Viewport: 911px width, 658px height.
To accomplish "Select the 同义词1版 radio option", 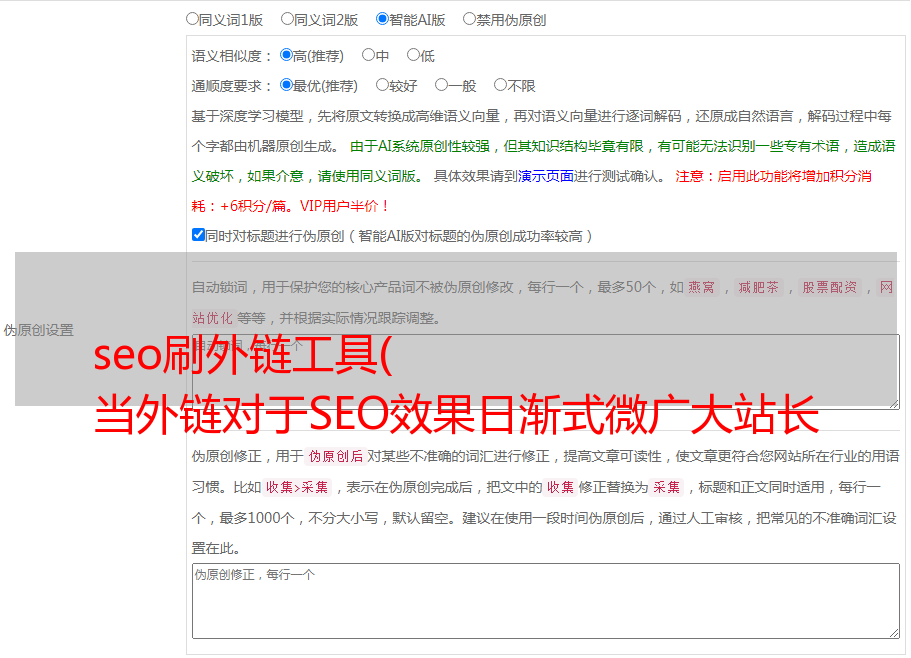I will pos(192,19).
